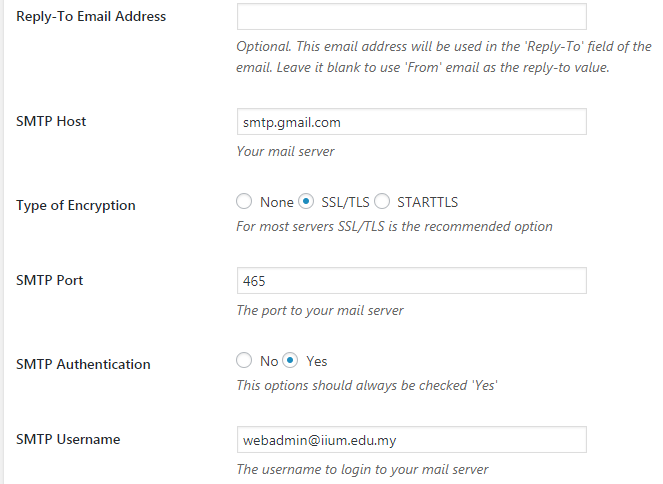Click the SMTP Username input field
The image size is (663, 484).
pos(411,440)
